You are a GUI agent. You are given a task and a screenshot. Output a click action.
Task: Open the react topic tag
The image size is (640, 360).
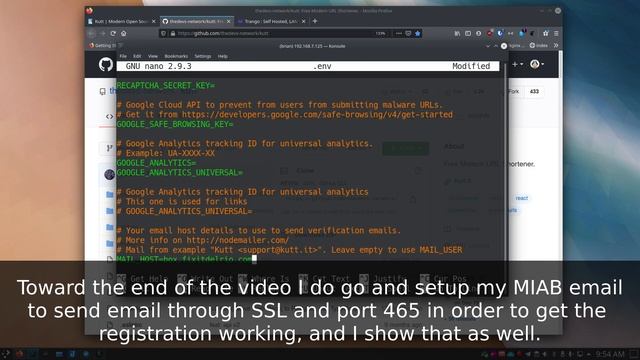522,198
